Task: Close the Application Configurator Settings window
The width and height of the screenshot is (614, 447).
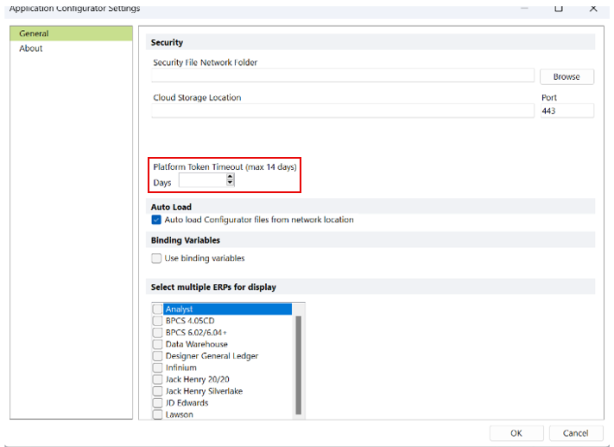Action: (594, 8)
